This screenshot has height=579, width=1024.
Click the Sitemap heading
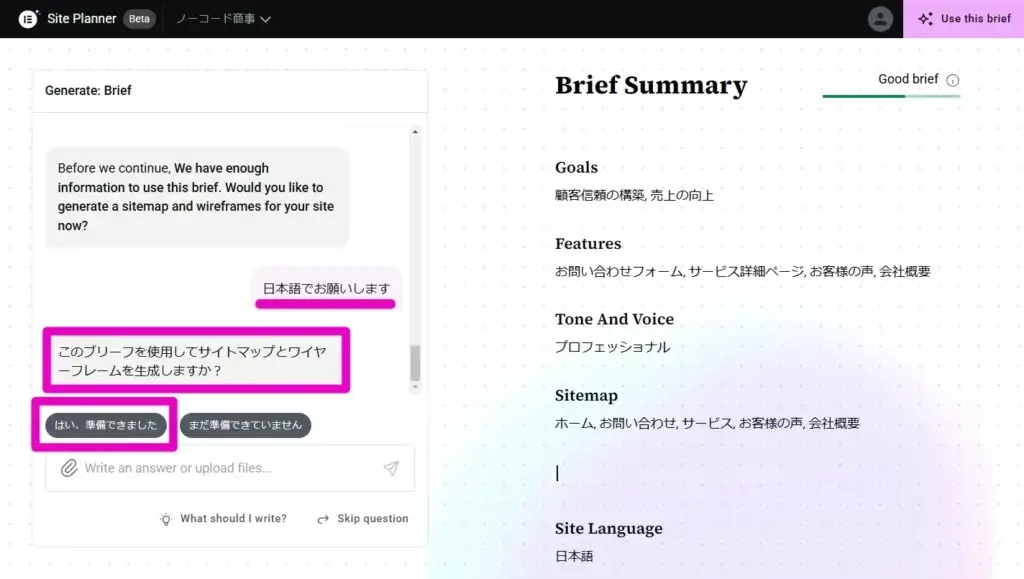pos(586,396)
